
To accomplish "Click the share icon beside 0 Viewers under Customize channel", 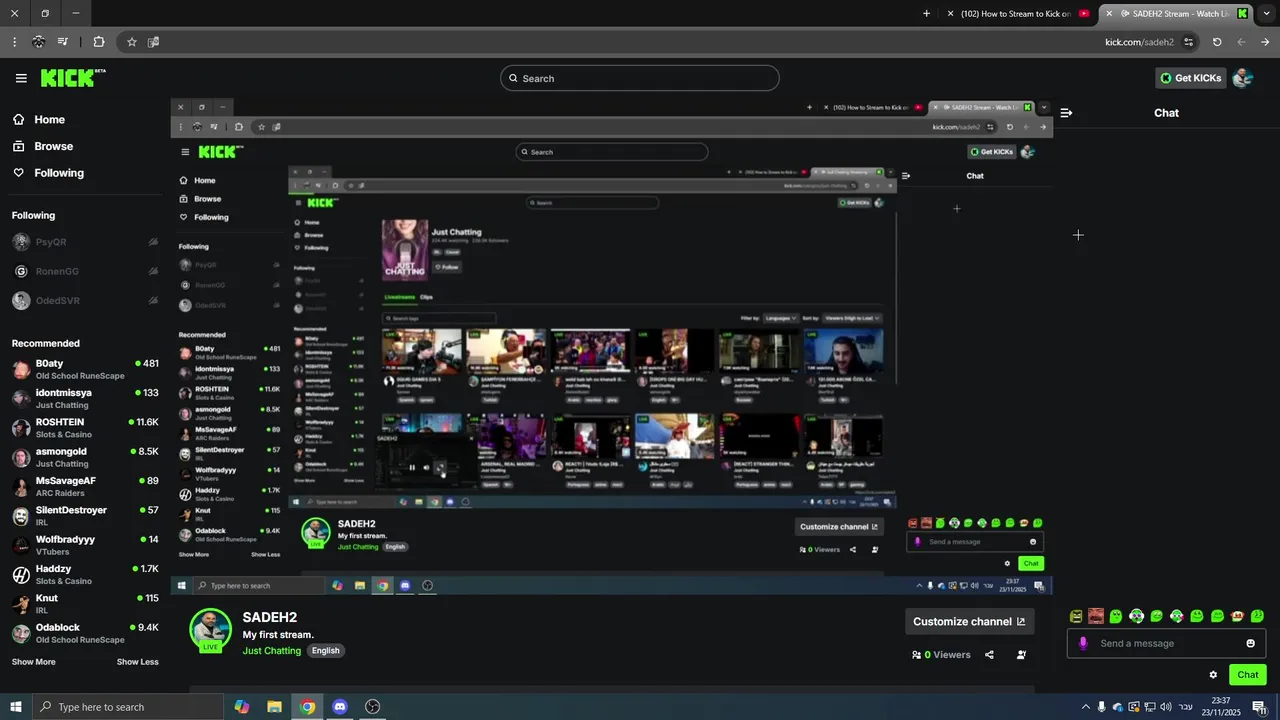I will coord(989,655).
